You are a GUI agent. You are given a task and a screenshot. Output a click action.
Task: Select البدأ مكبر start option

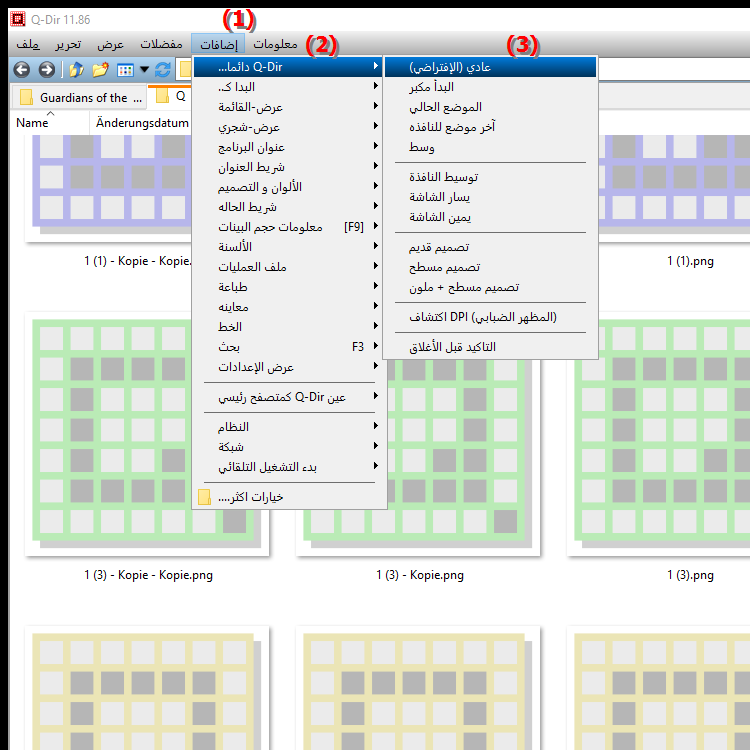(490, 87)
